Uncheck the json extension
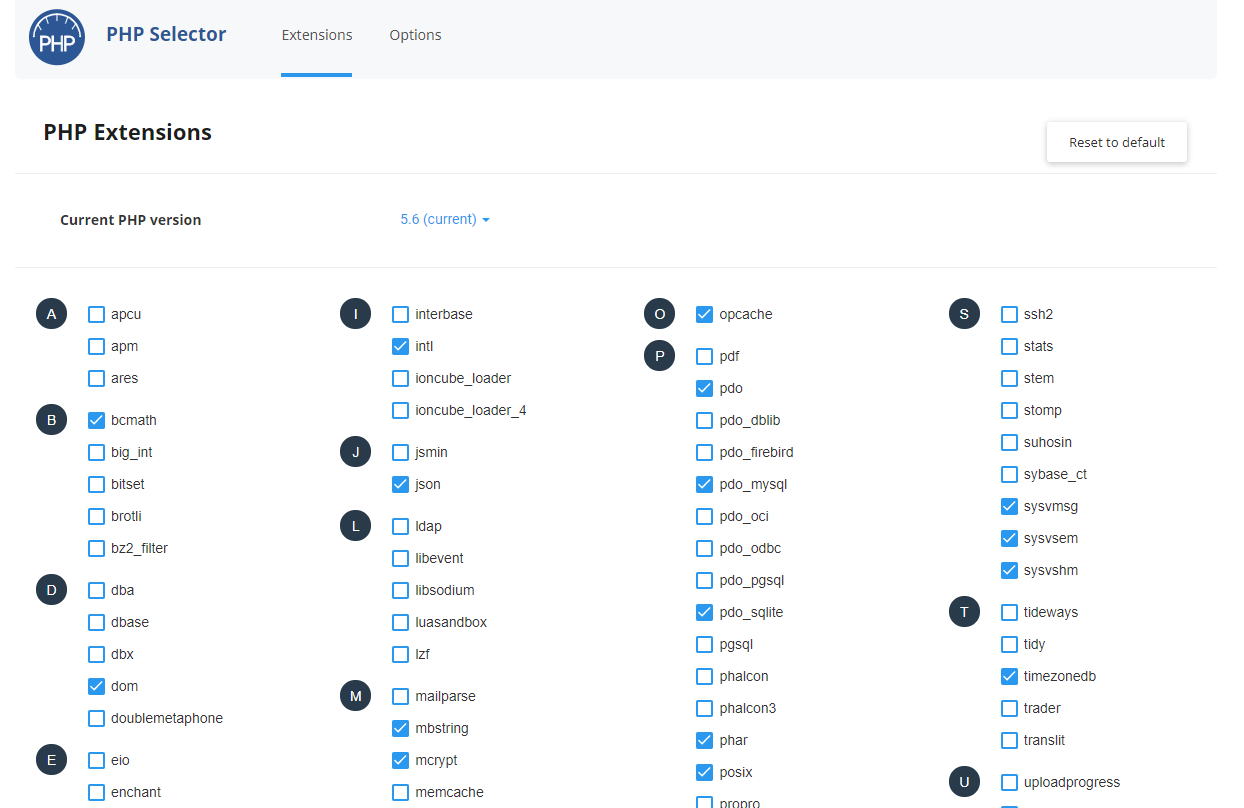This screenshot has width=1244, height=808. tap(400, 484)
